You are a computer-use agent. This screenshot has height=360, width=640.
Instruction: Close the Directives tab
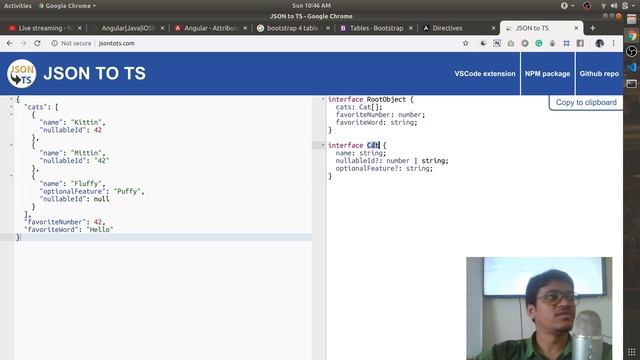[493, 28]
